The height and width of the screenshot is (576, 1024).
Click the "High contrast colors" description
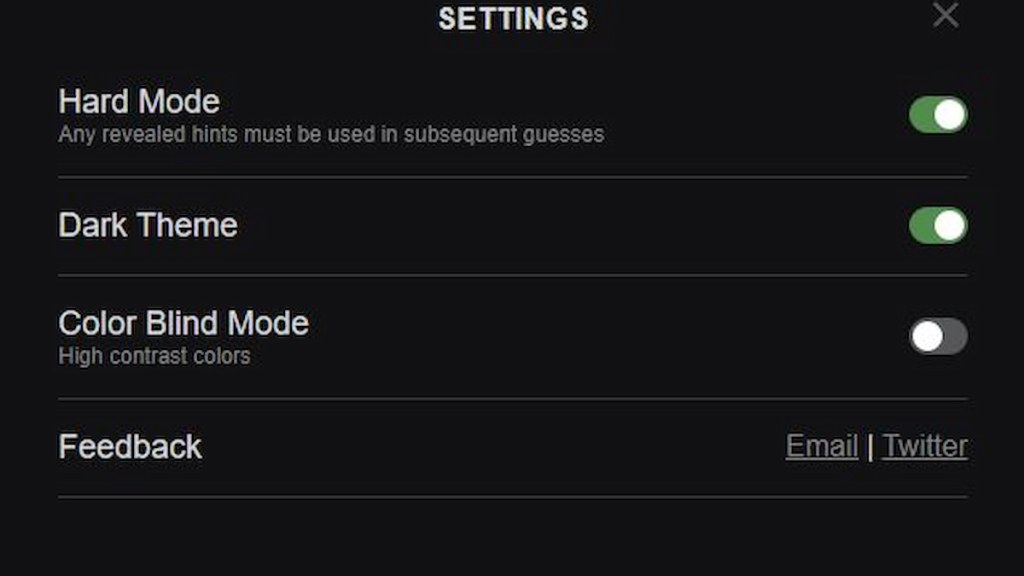point(154,356)
